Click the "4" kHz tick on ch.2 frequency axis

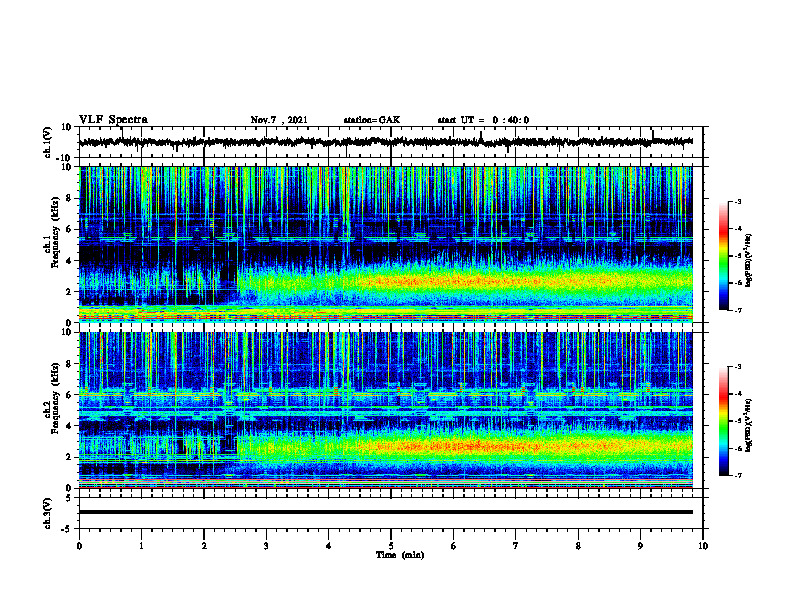tap(70, 426)
